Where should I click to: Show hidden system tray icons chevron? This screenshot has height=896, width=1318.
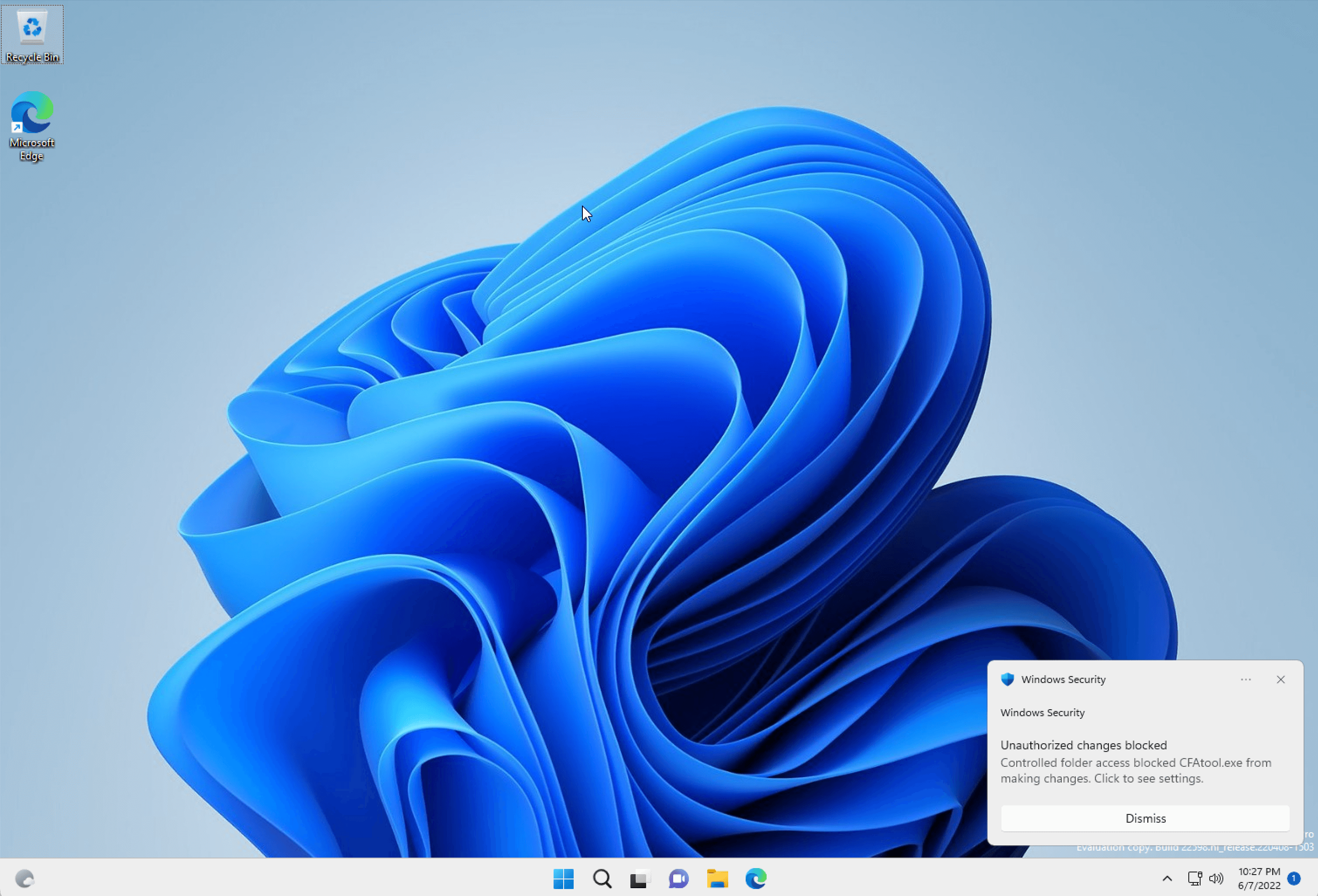pyautogui.click(x=1167, y=879)
